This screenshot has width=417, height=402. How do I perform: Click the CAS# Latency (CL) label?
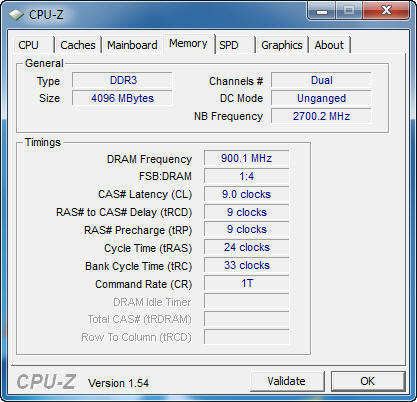[x=145, y=194]
